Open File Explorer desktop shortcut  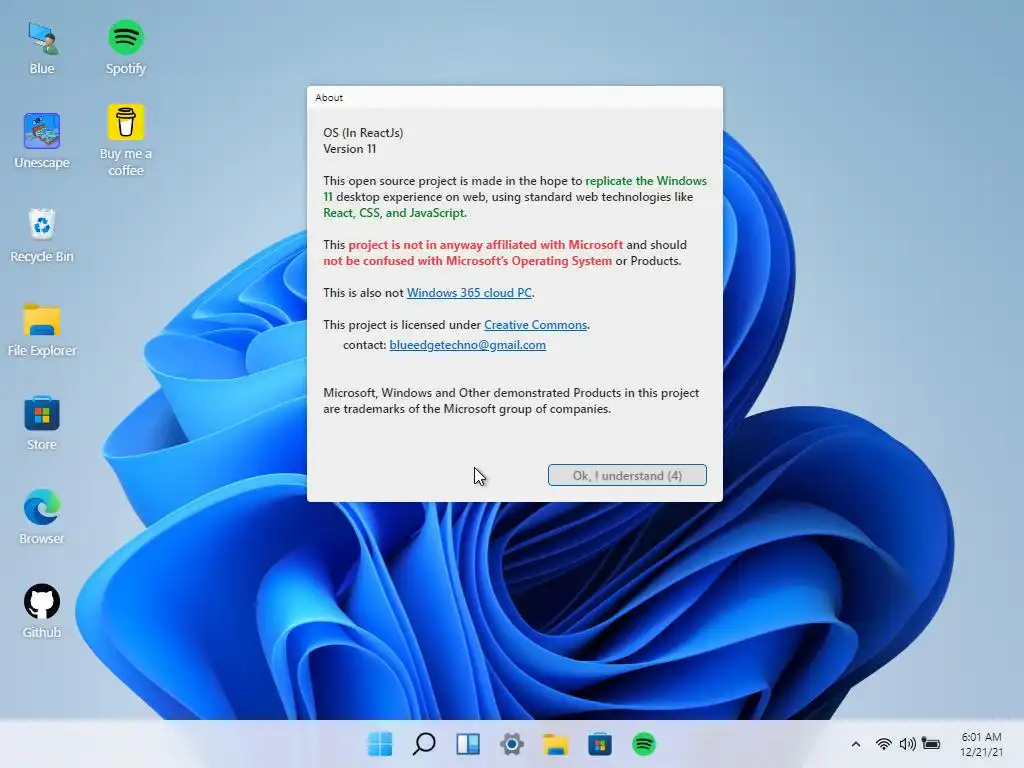[x=42, y=330]
